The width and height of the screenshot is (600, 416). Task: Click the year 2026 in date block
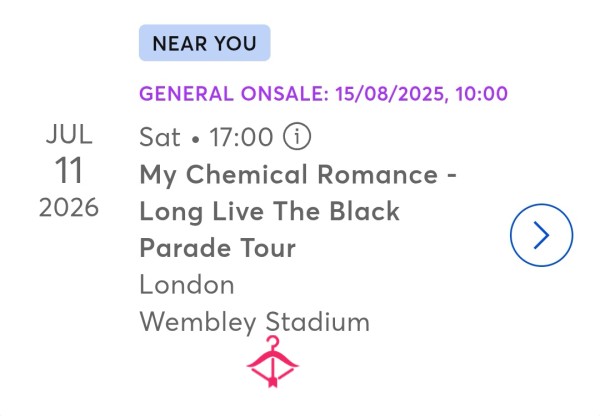[x=69, y=208]
